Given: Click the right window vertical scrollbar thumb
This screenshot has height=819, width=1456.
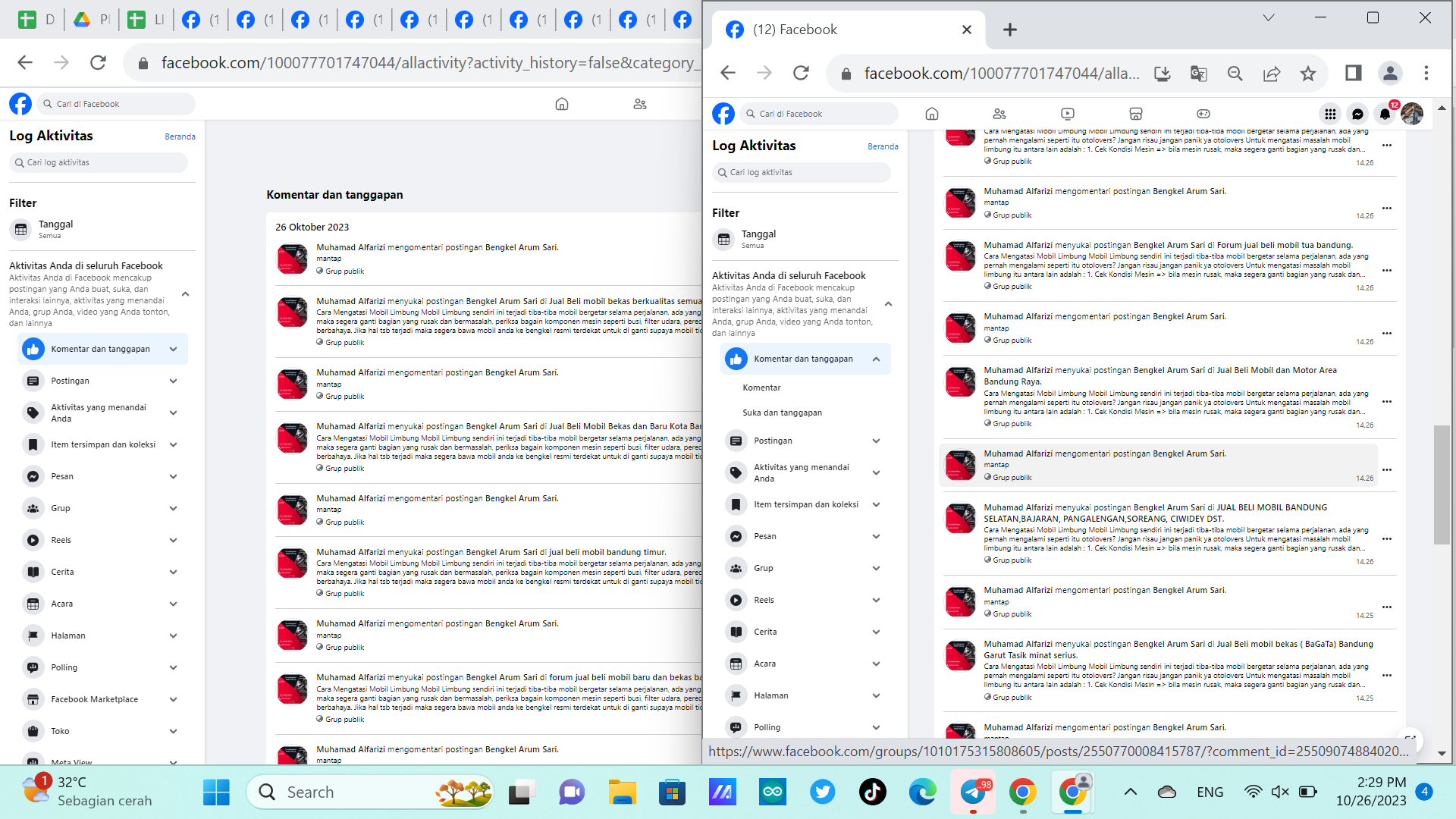Looking at the screenshot, I should 1441,485.
